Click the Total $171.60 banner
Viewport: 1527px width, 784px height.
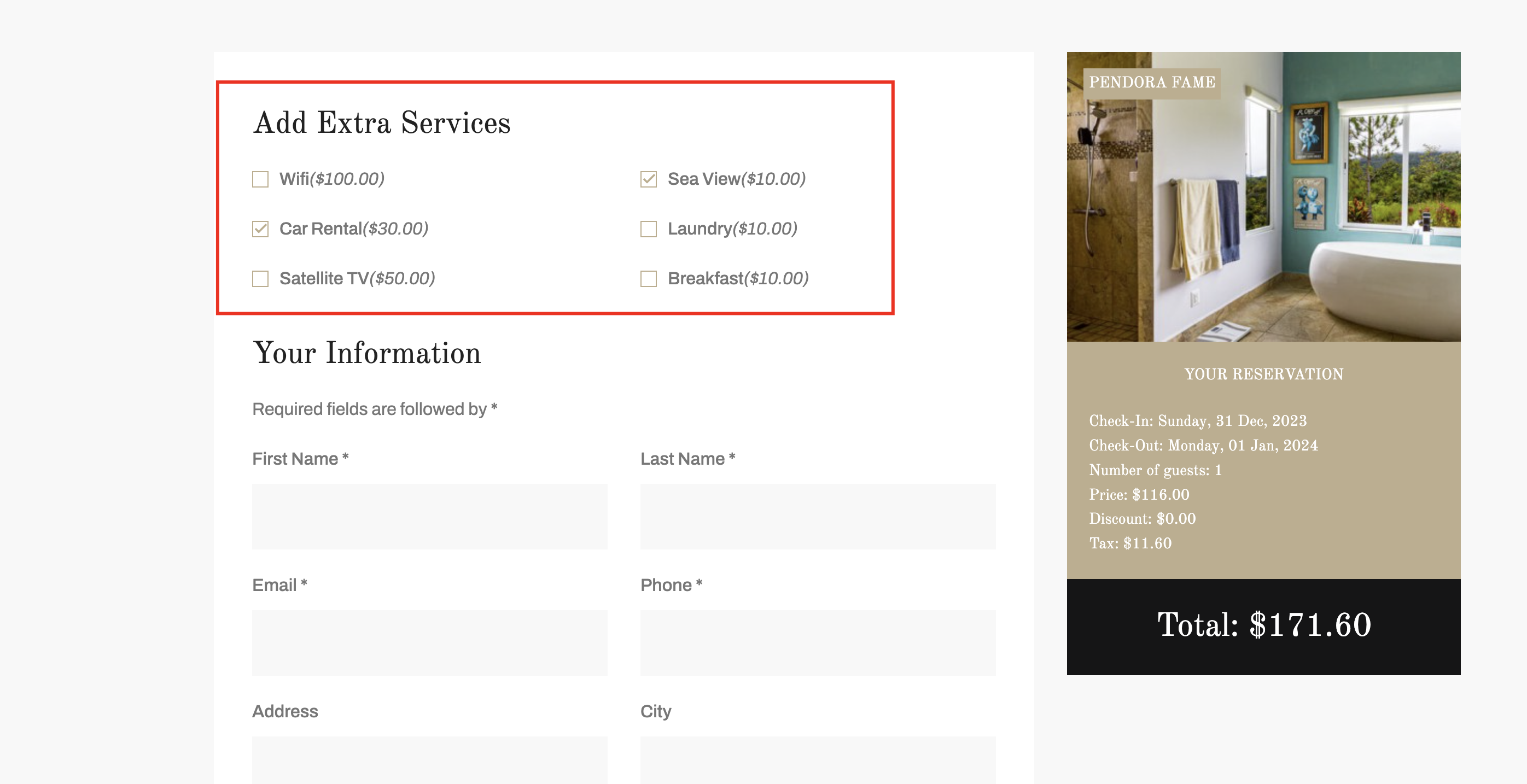coord(1263,626)
